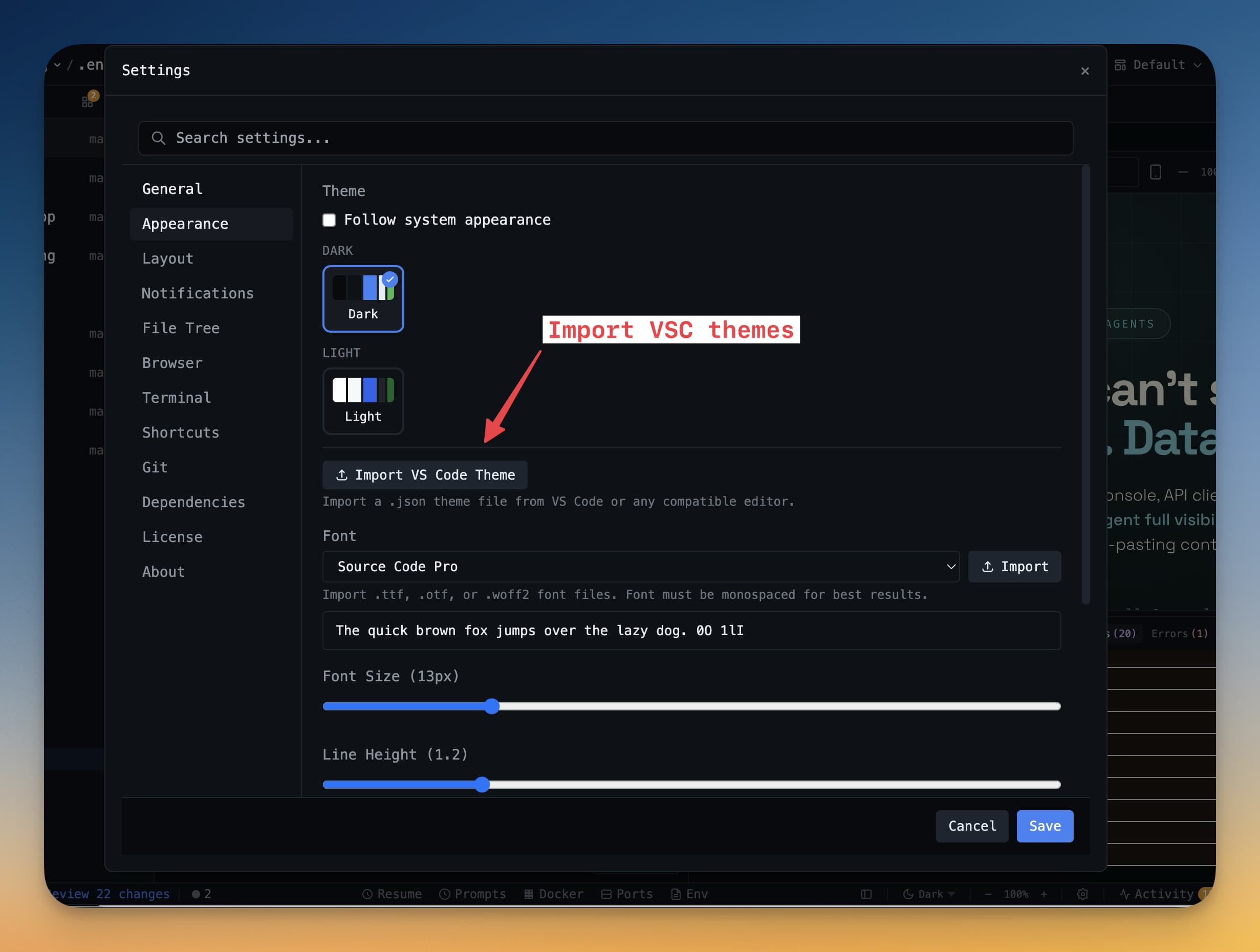Open the Notifications settings section
This screenshot has width=1260, height=952.
198,293
